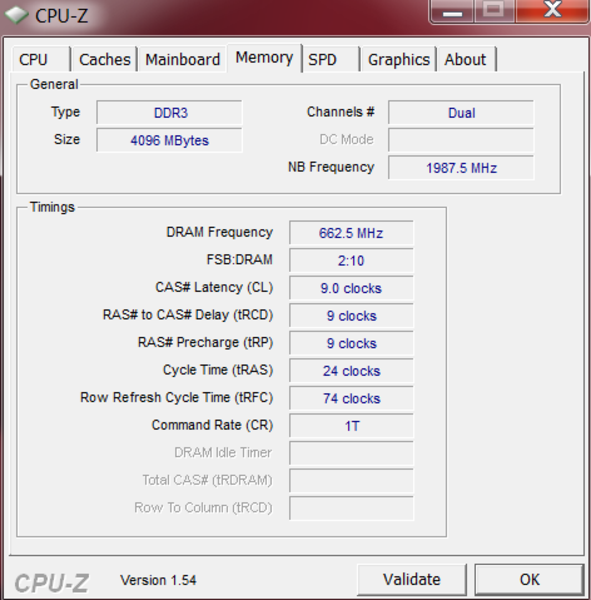Click the maximize button in title bar

coord(494,11)
